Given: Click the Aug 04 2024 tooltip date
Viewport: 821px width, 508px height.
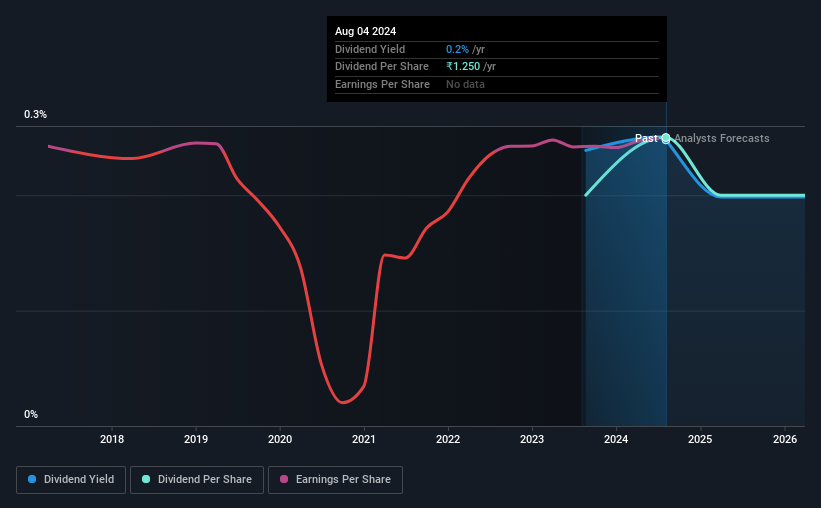Looking at the screenshot, I should (x=365, y=31).
